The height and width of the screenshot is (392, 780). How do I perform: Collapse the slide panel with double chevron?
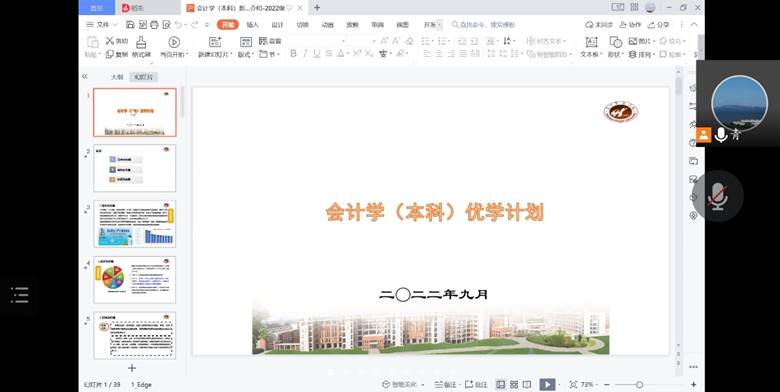[x=85, y=76]
